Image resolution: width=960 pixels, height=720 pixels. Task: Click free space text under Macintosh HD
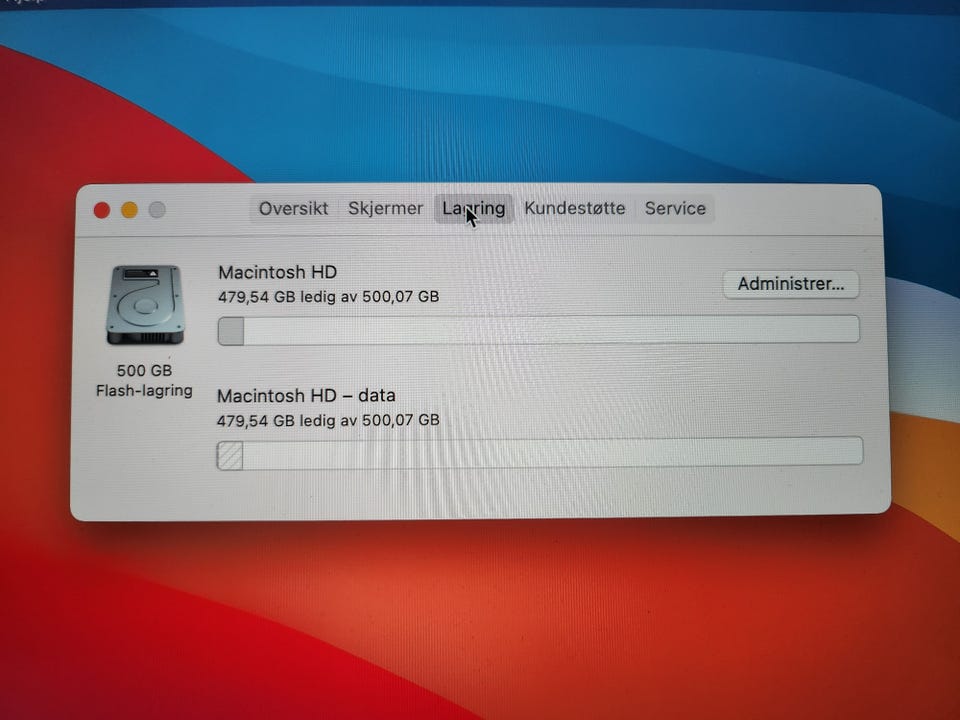pos(329,297)
